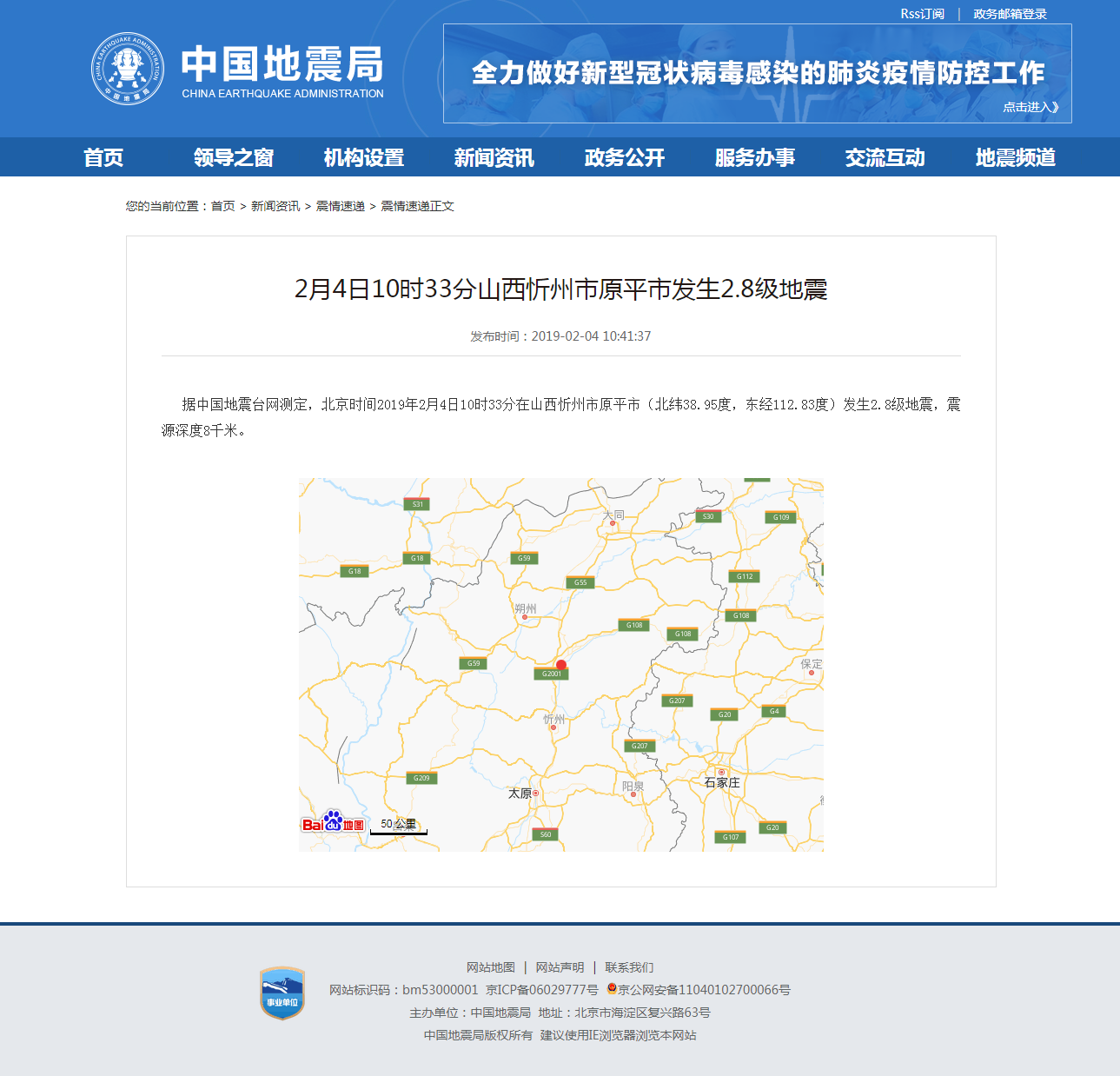This screenshot has height=1076, width=1120.
Task: Click the Baidu Maps logo on the map
Action: (x=335, y=823)
